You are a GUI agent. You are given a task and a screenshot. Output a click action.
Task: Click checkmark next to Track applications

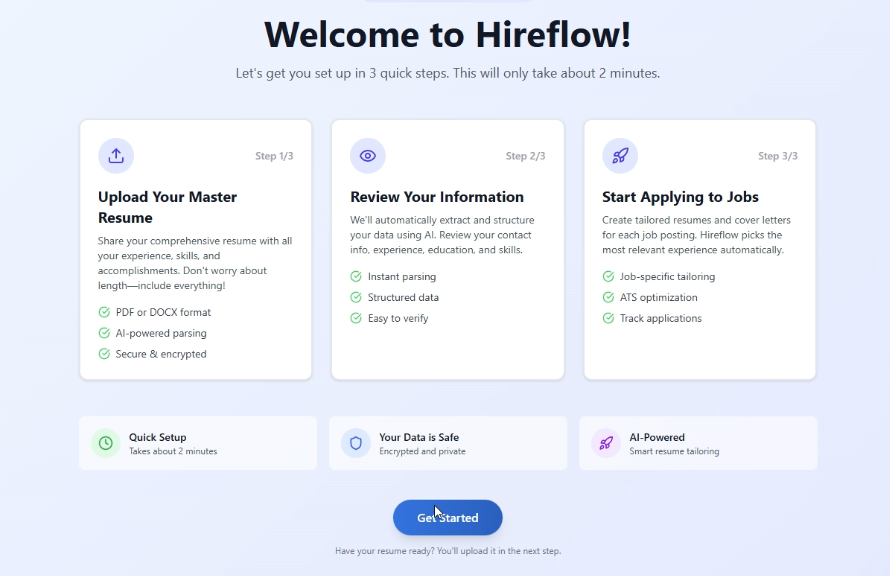point(608,318)
